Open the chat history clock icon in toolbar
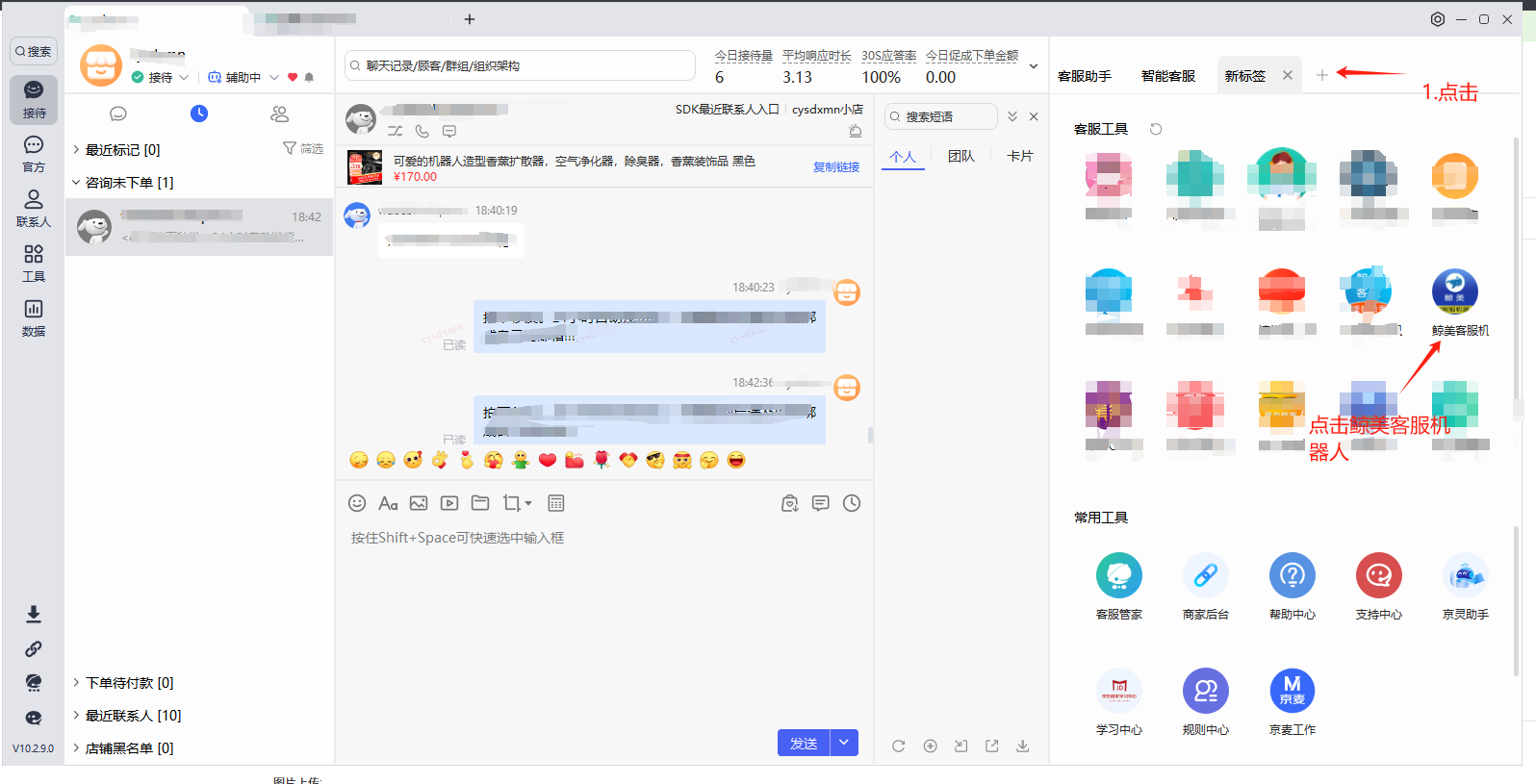The image size is (1536, 784). (x=852, y=503)
